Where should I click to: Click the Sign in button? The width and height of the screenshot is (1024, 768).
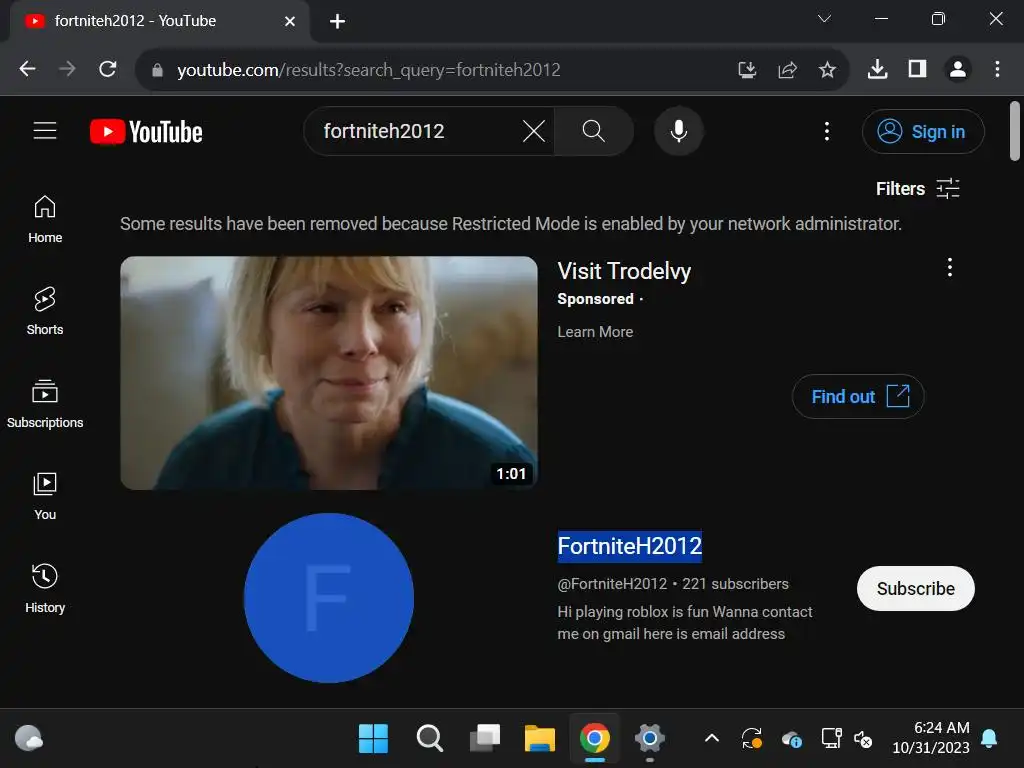[923, 131]
